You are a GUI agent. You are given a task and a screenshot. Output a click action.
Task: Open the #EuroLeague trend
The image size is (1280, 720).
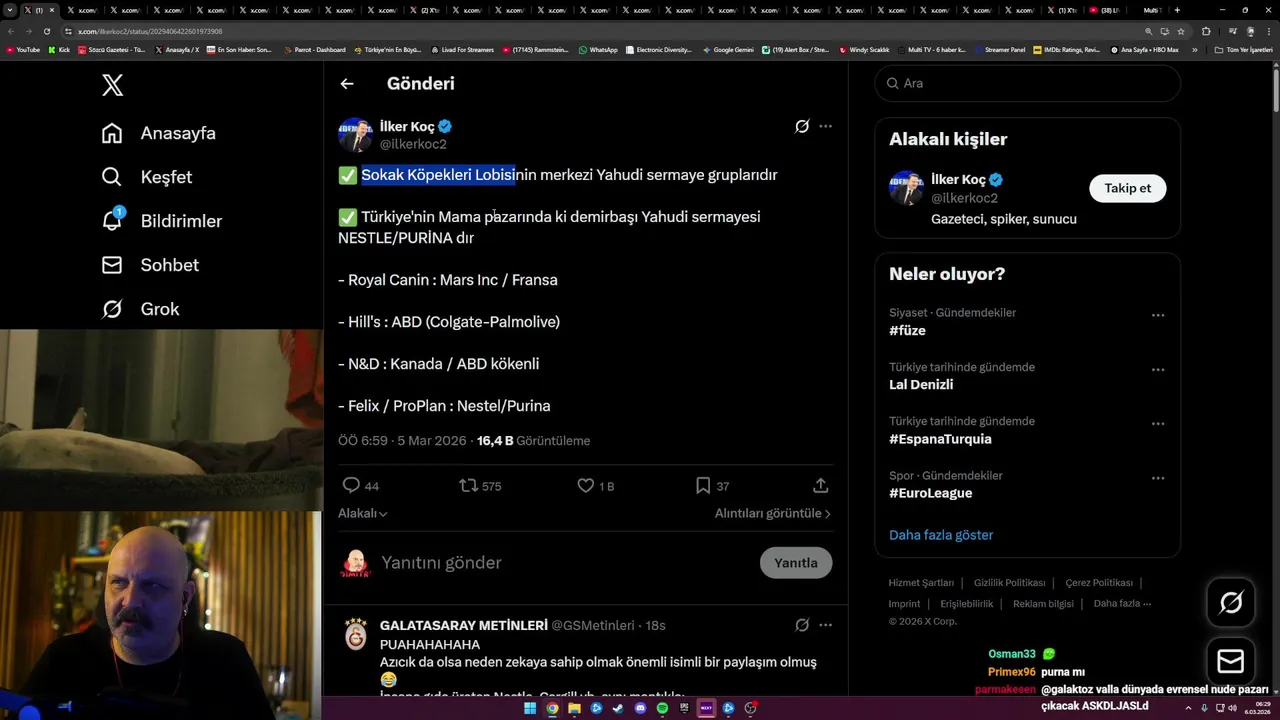pyautogui.click(x=930, y=493)
